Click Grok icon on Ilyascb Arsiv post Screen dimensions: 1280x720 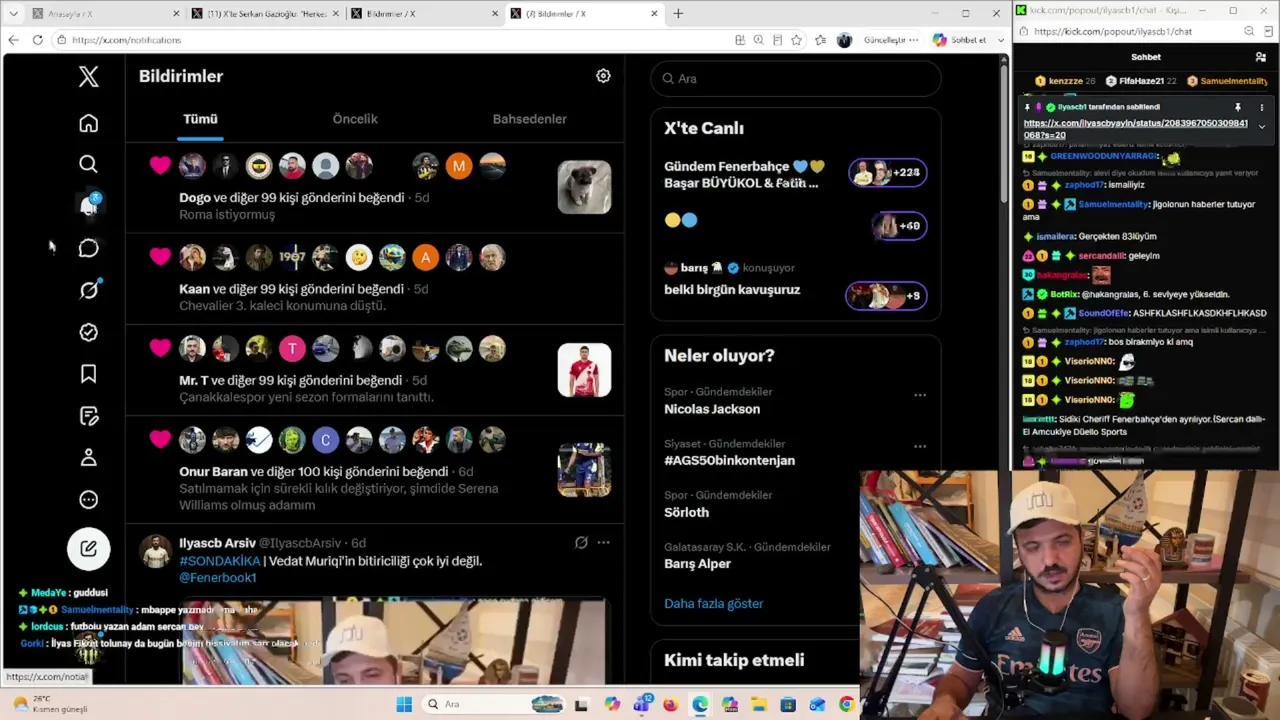coord(581,543)
